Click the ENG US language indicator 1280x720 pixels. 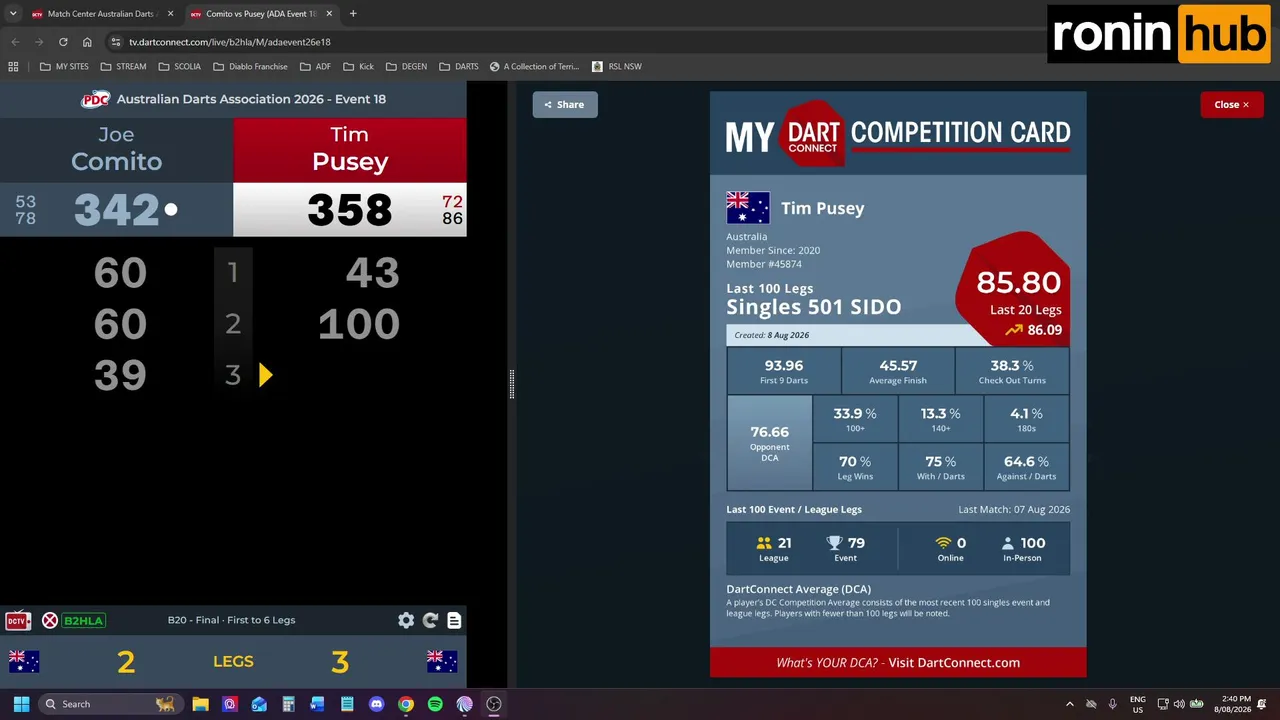point(1138,704)
